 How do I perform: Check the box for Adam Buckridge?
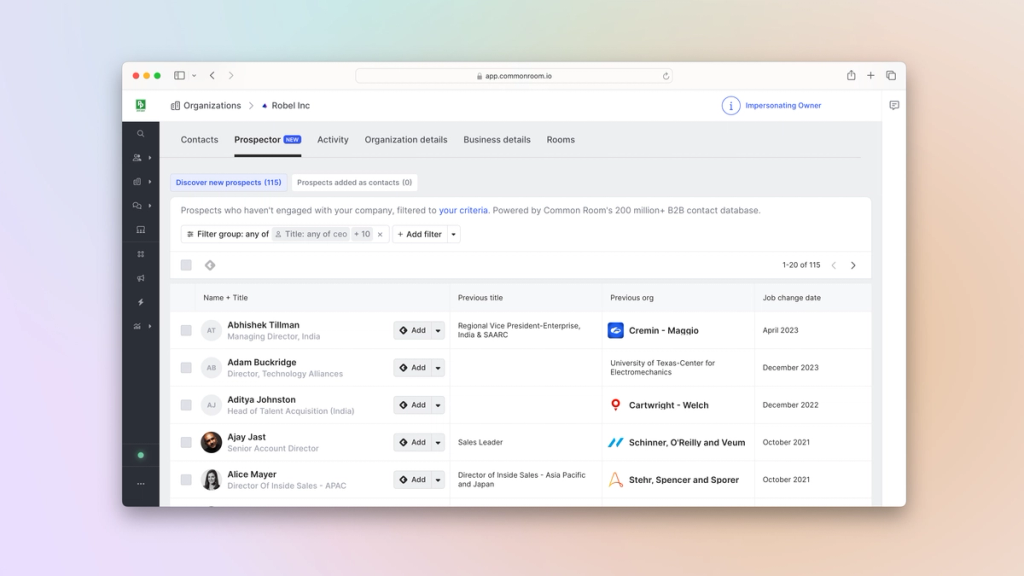click(x=186, y=368)
